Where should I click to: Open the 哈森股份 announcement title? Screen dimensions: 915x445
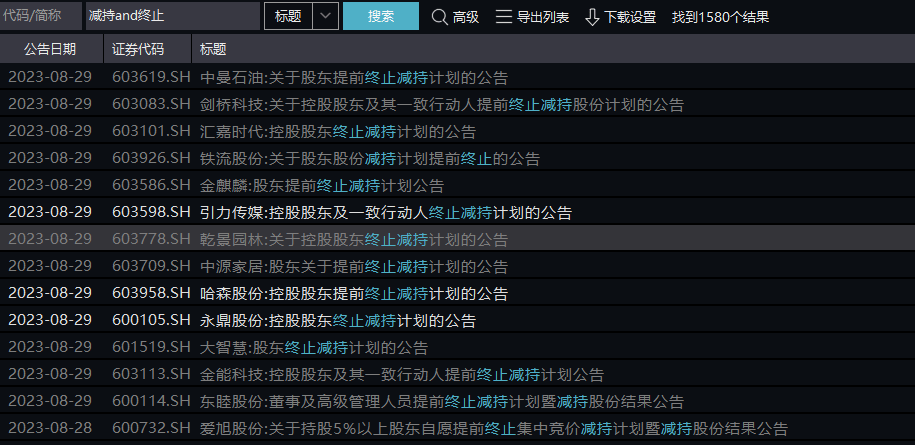point(354,294)
